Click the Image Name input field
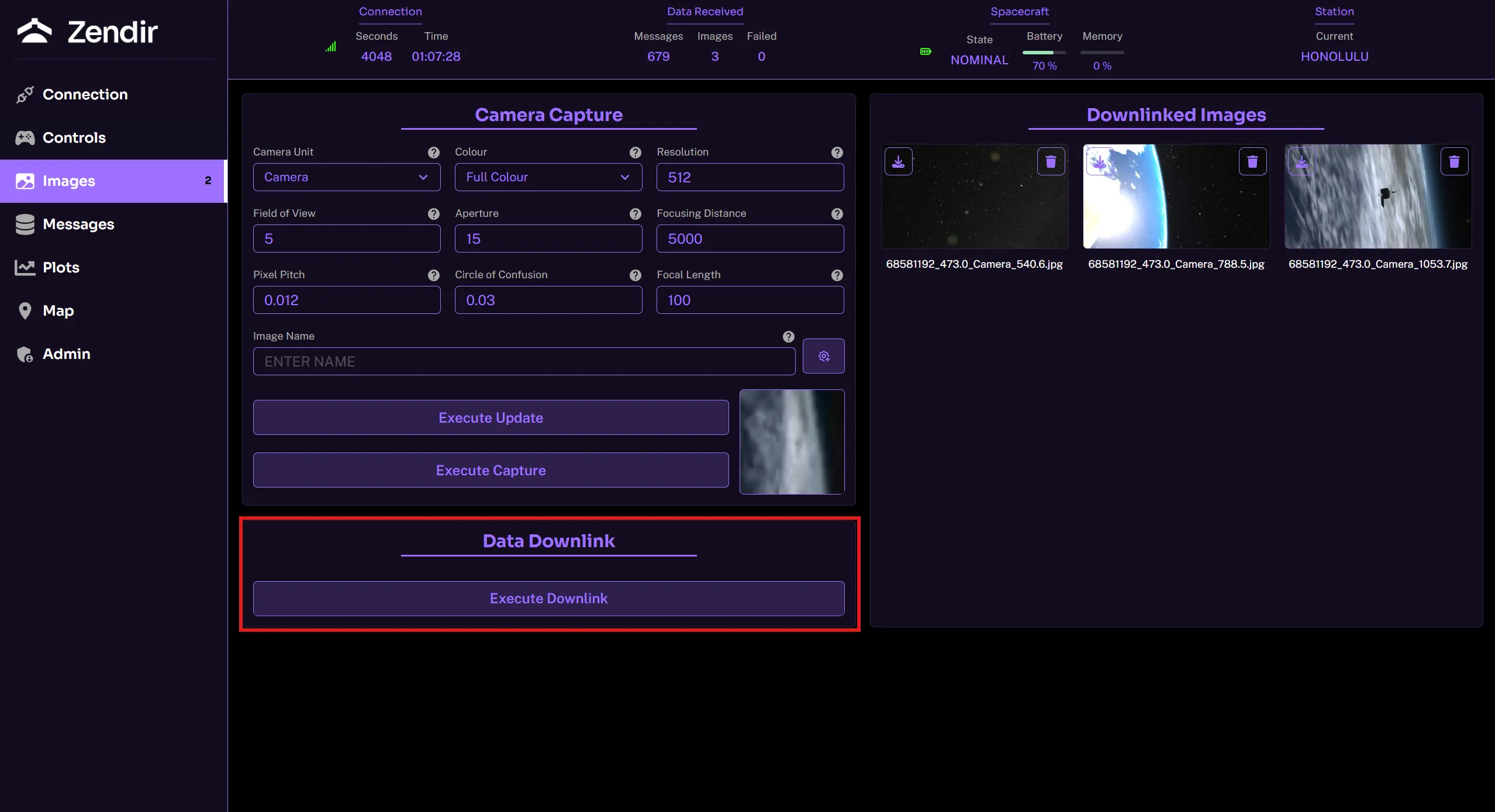 tap(523, 361)
